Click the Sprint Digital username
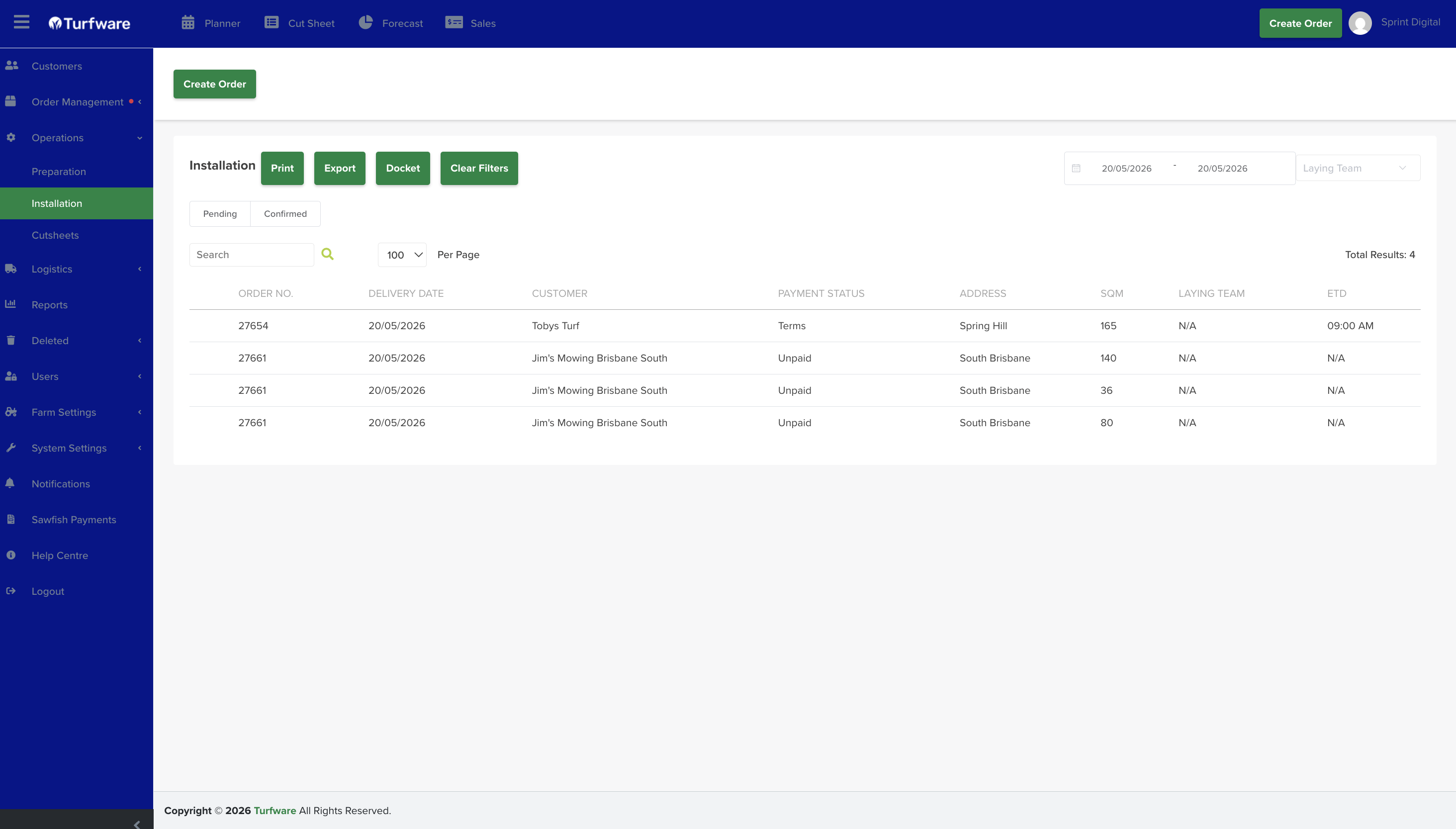 coord(1410,22)
